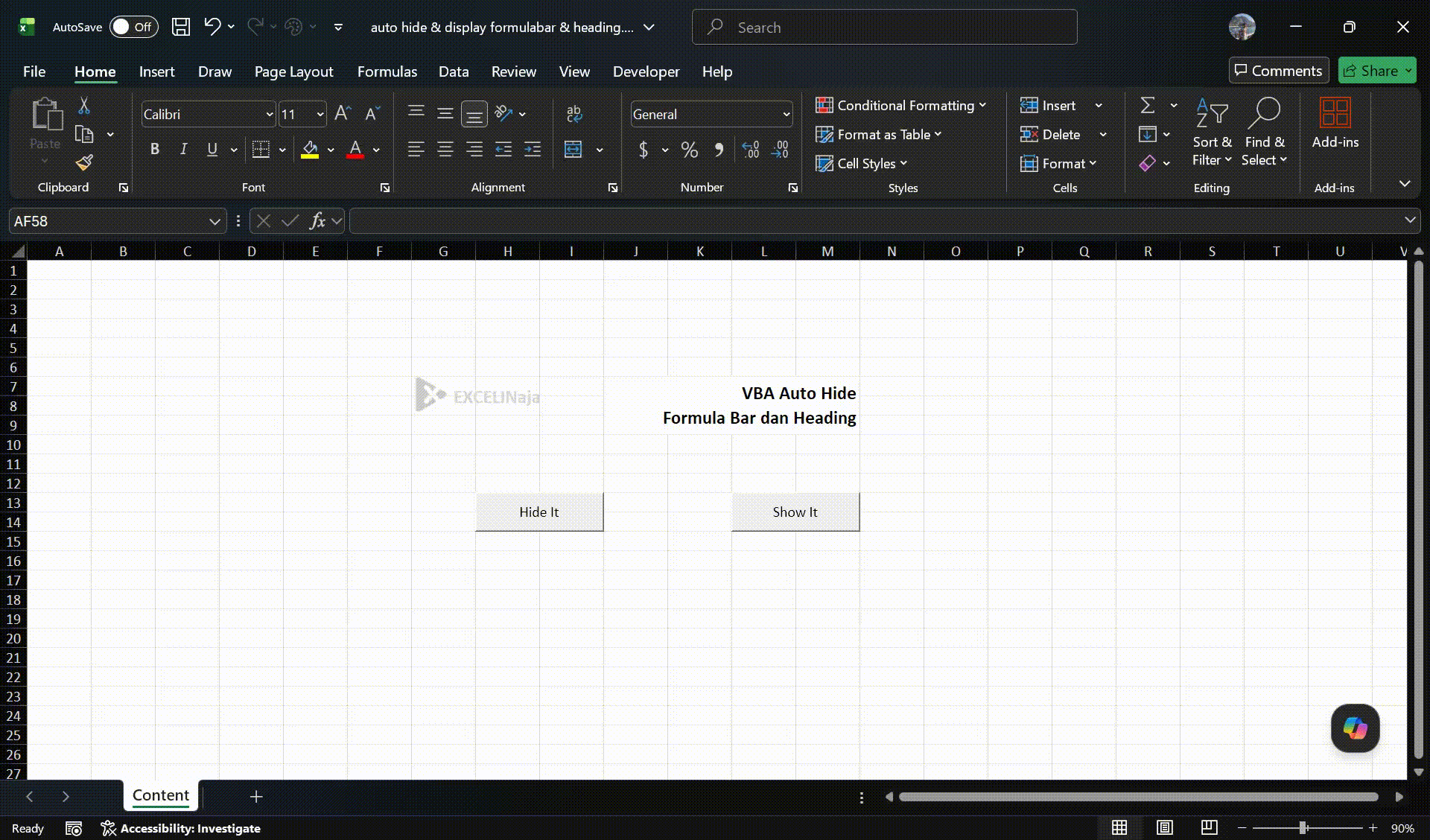
Task: Click the Orientation text angle icon
Action: tap(504, 113)
